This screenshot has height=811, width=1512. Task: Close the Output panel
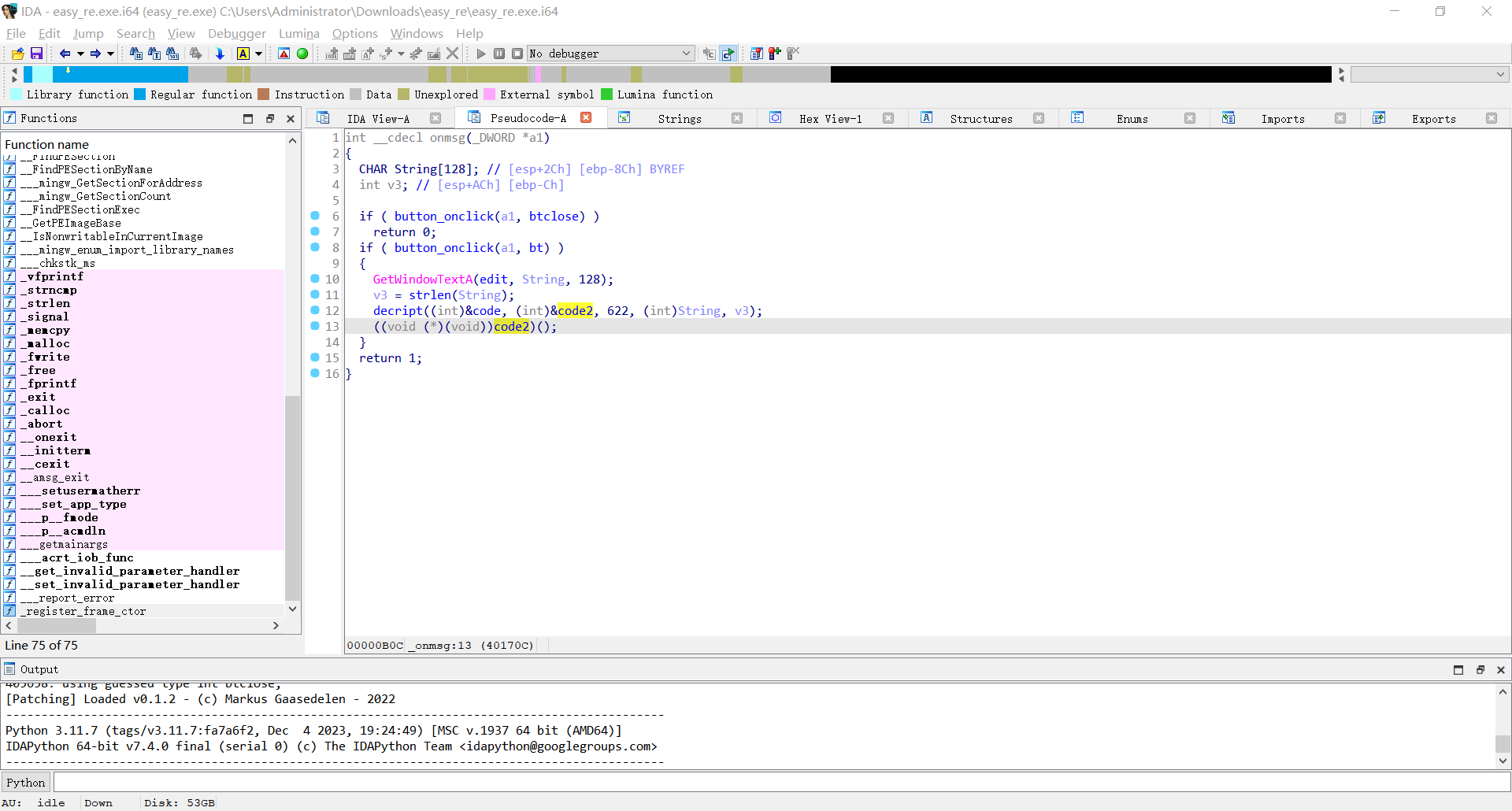(1501, 670)
